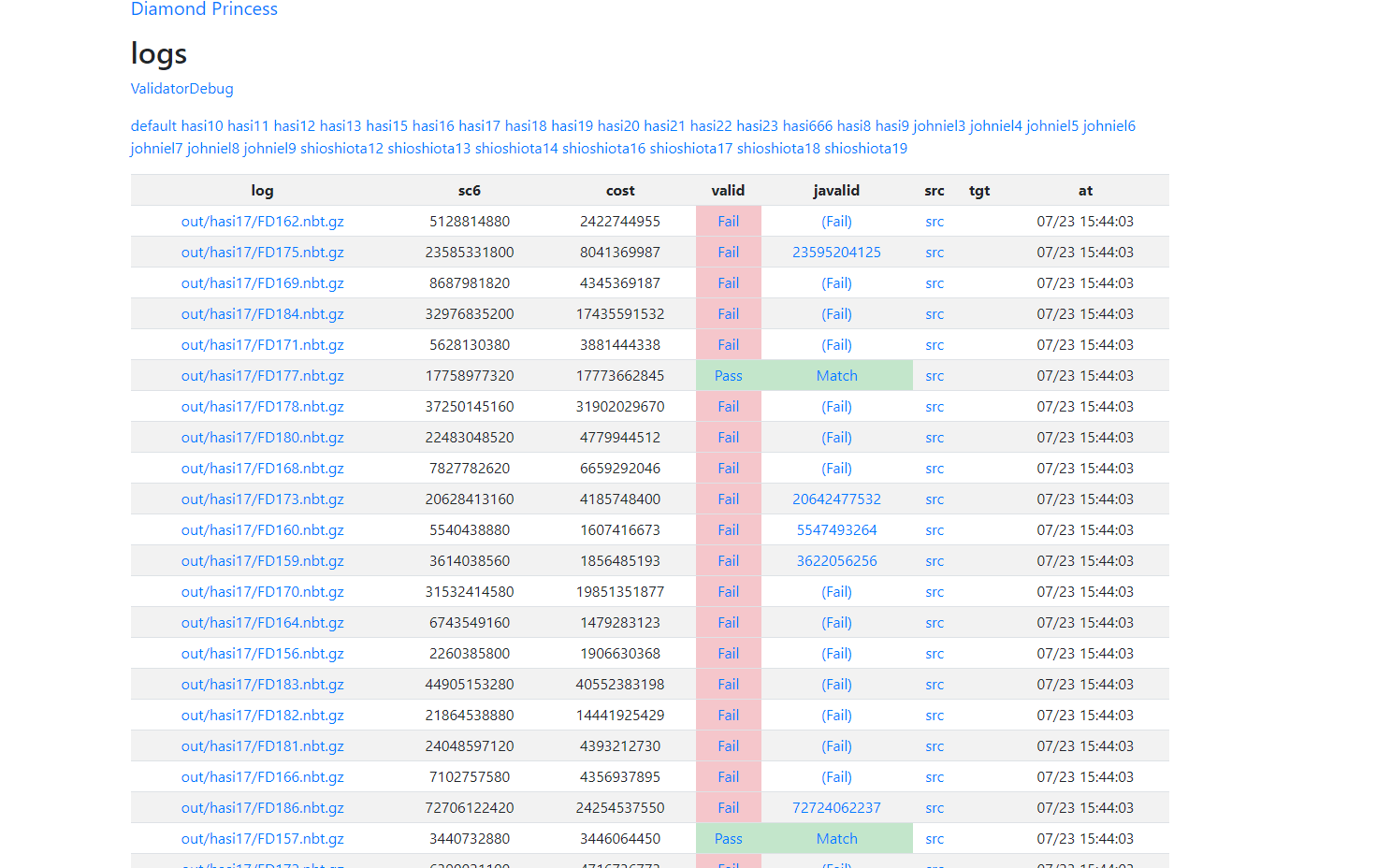The width and height of the screenshot is (1391, 868).
Task: Filter logs by shioshiota13
Action: click(x=429, y=149)
